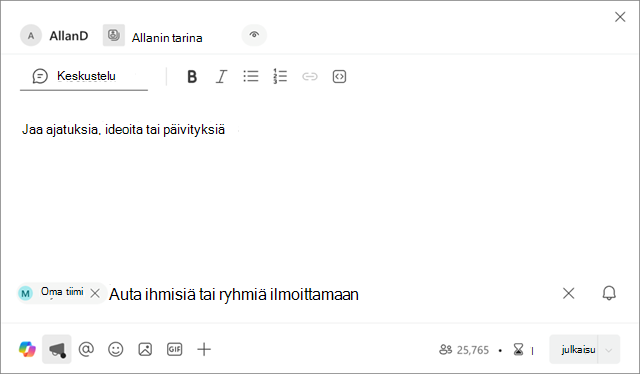Click the eye visibility icon

(254, 35)
